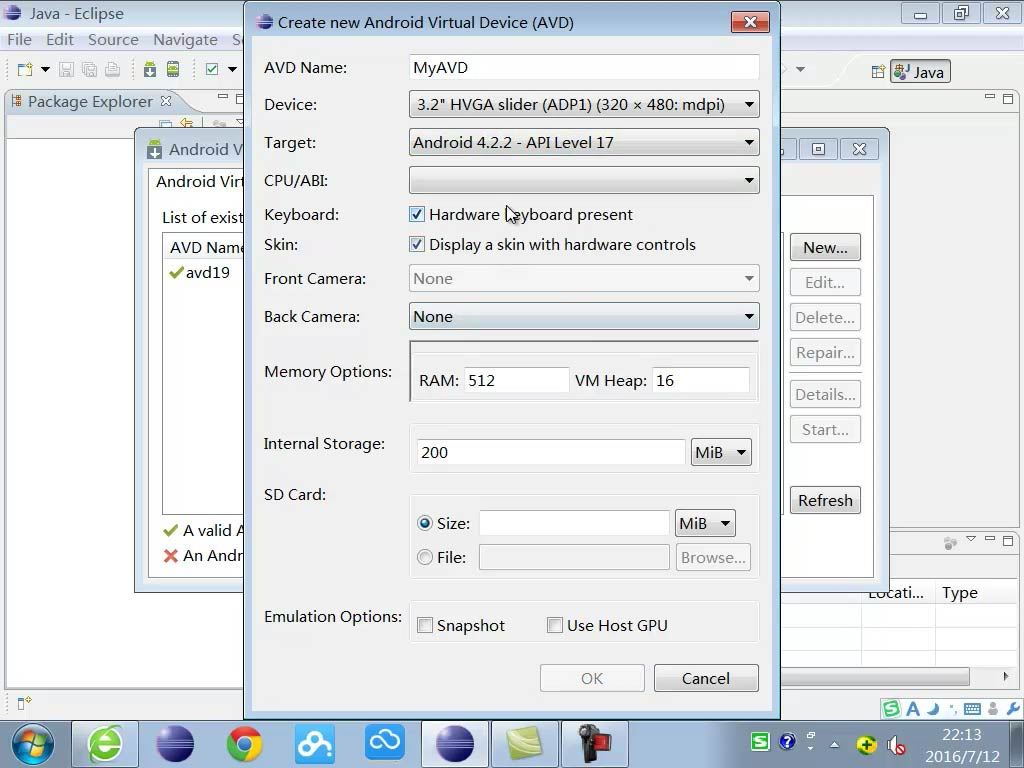Click the checkmark lint toolbar icon
This screenshot has height=768, width=1024.
(212, 69)
